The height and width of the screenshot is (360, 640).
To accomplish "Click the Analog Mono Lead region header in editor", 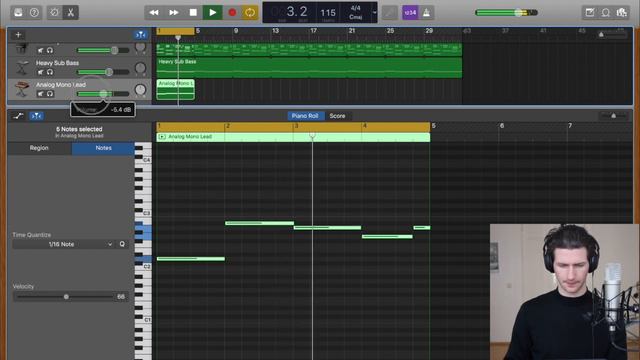I will click(293, 137).
